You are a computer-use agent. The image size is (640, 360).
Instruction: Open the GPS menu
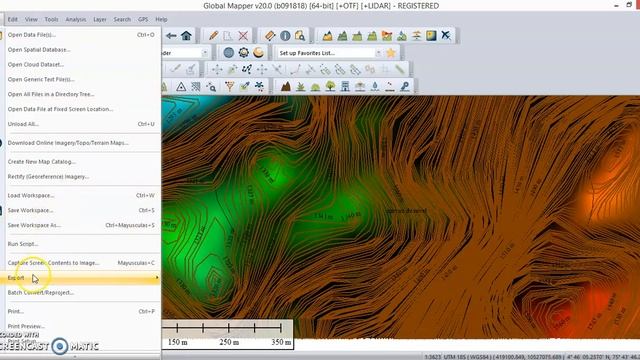pyautogui.click(x=143, y=19)
